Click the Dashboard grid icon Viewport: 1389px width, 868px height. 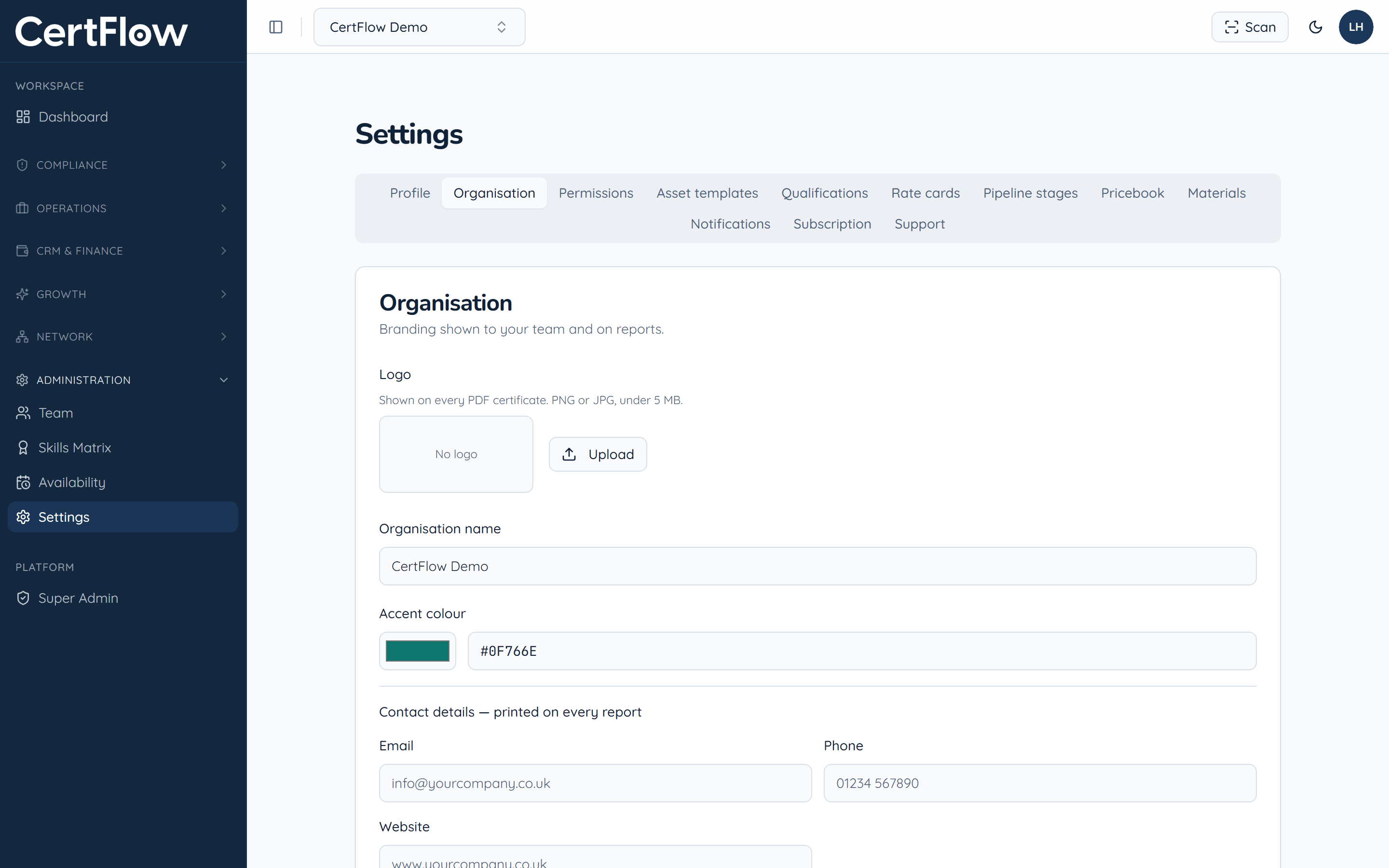(23, 117)
